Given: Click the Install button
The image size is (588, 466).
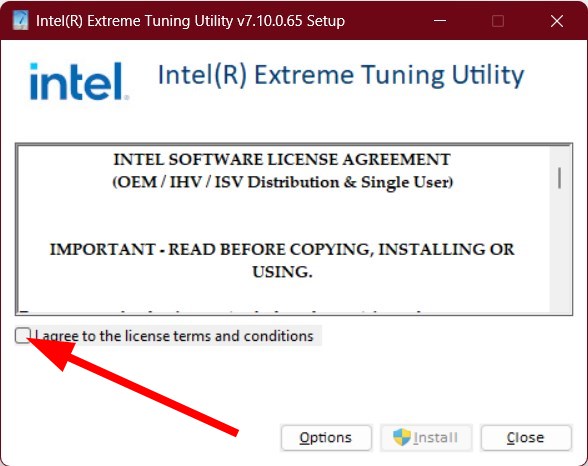Looking at the screenshot, I should (x=426, y=438).
